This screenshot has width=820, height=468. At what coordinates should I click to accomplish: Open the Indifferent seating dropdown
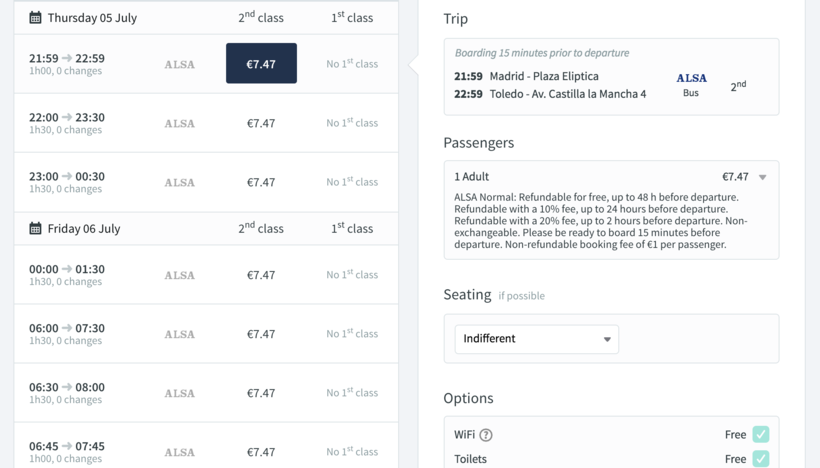[536, 339]
